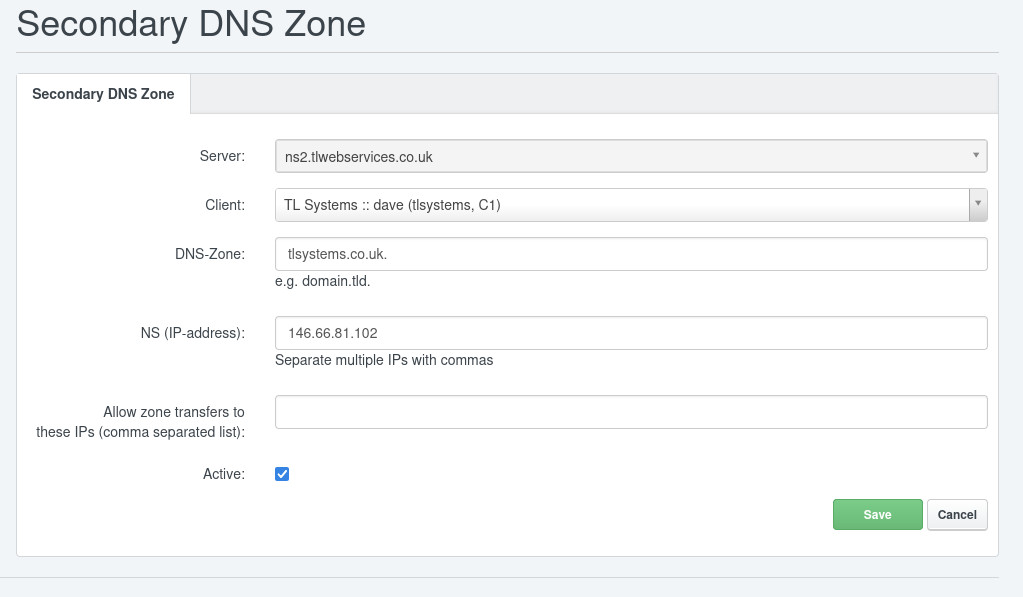The width and height of the screenshot is (1023, 597).
Task: Click the Server: field label
Action: (x=222, y=156)
